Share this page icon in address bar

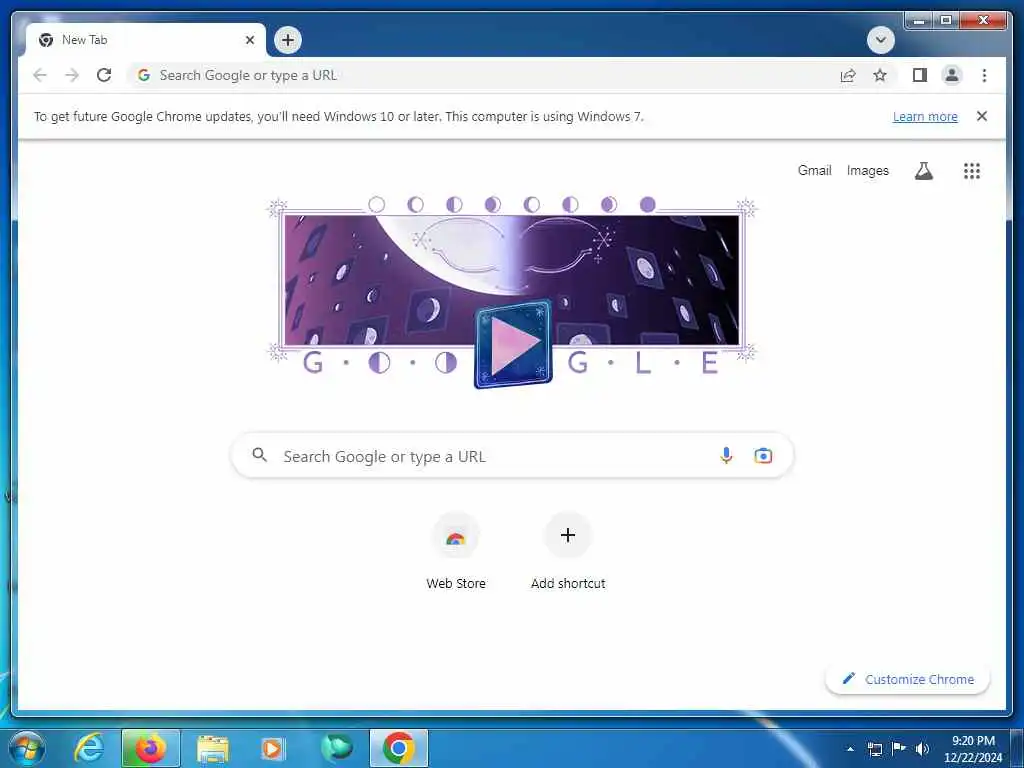848,75
